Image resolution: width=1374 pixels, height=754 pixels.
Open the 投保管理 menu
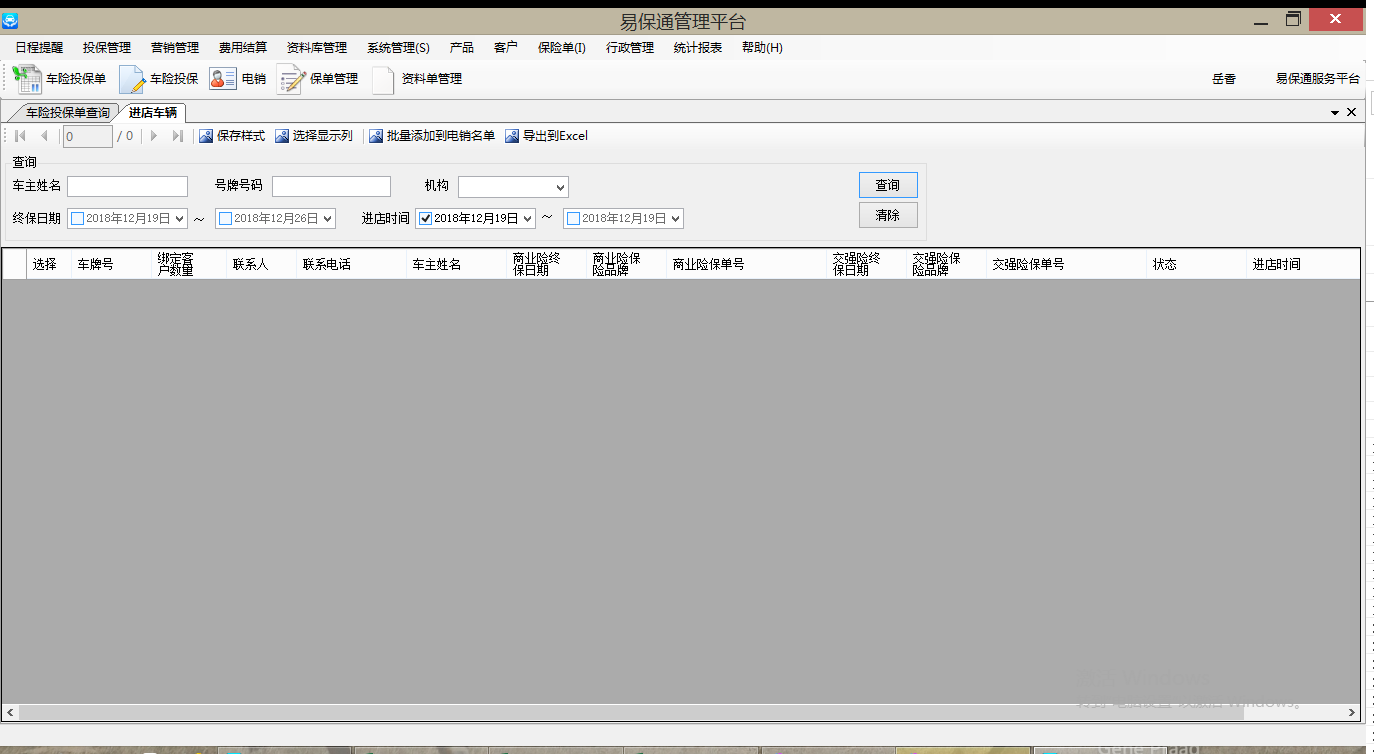click(x=107, y=47)
